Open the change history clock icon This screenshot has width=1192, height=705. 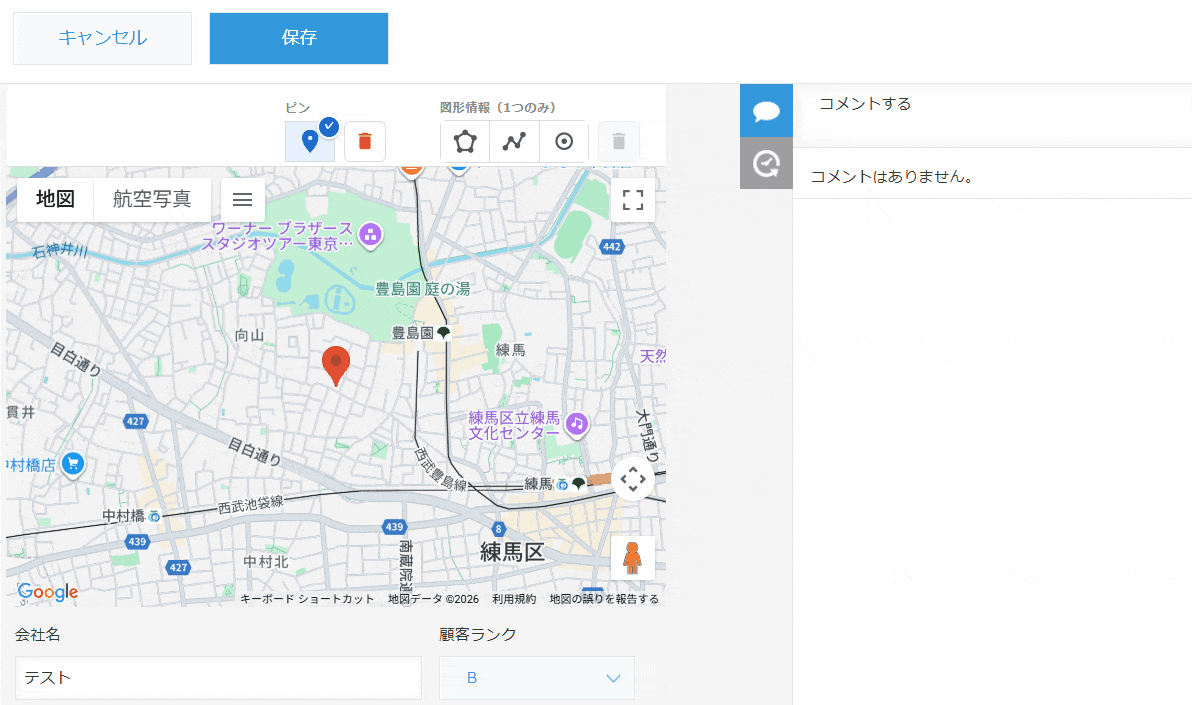[x=766, y=163]
